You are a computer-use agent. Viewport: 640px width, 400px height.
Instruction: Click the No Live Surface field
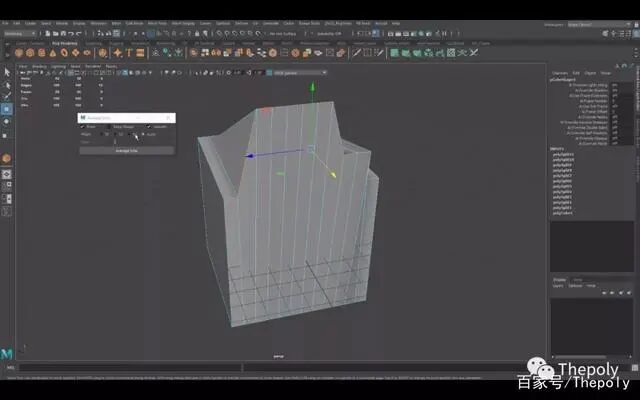click(x=283, y=33)
